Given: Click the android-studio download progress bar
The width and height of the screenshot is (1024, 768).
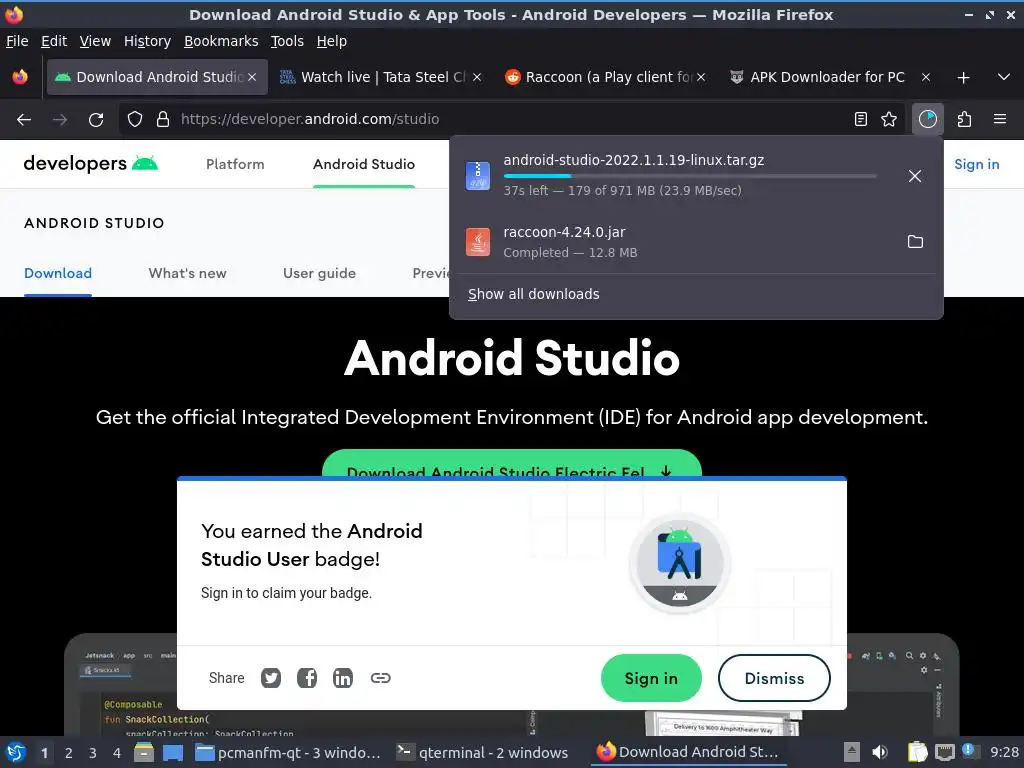Looking at the screenshot, I should click(690, 176).
